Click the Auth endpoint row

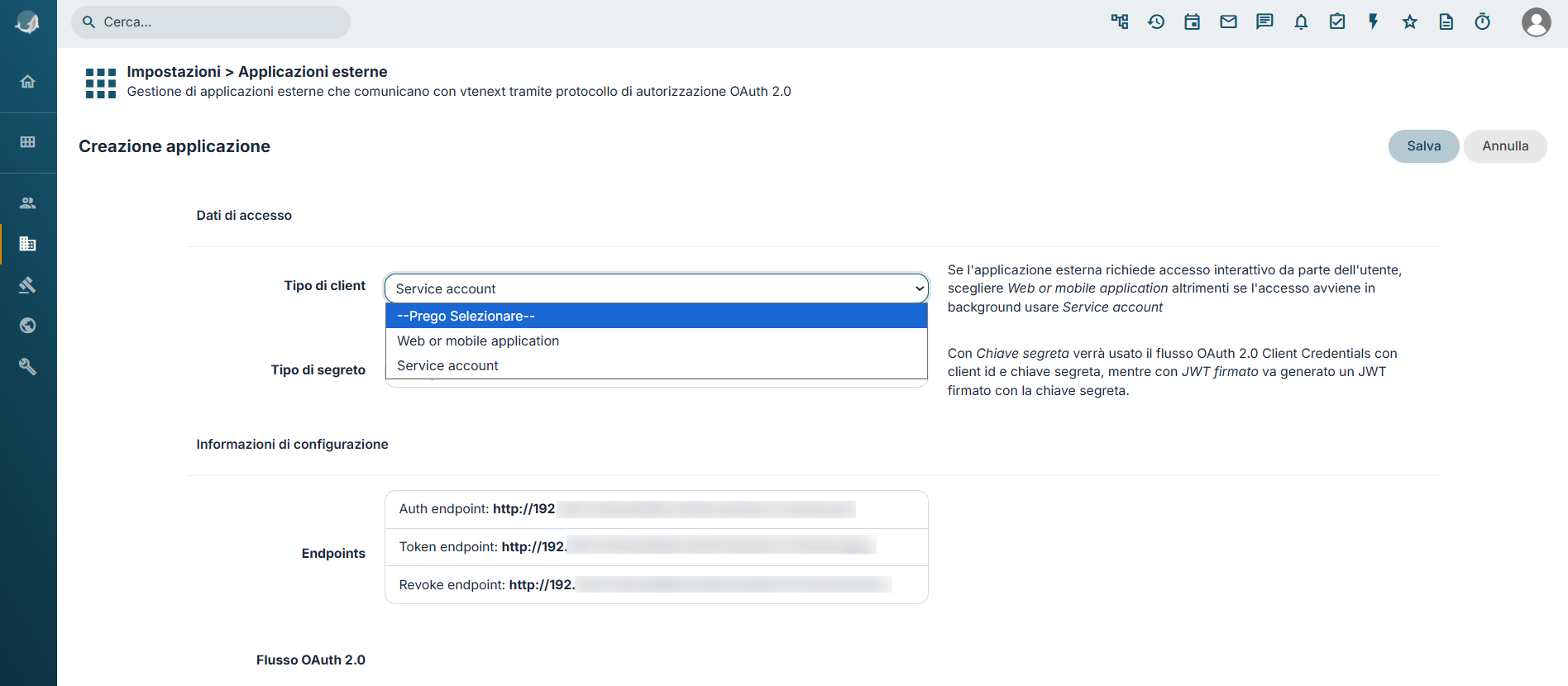pos(657,509)
